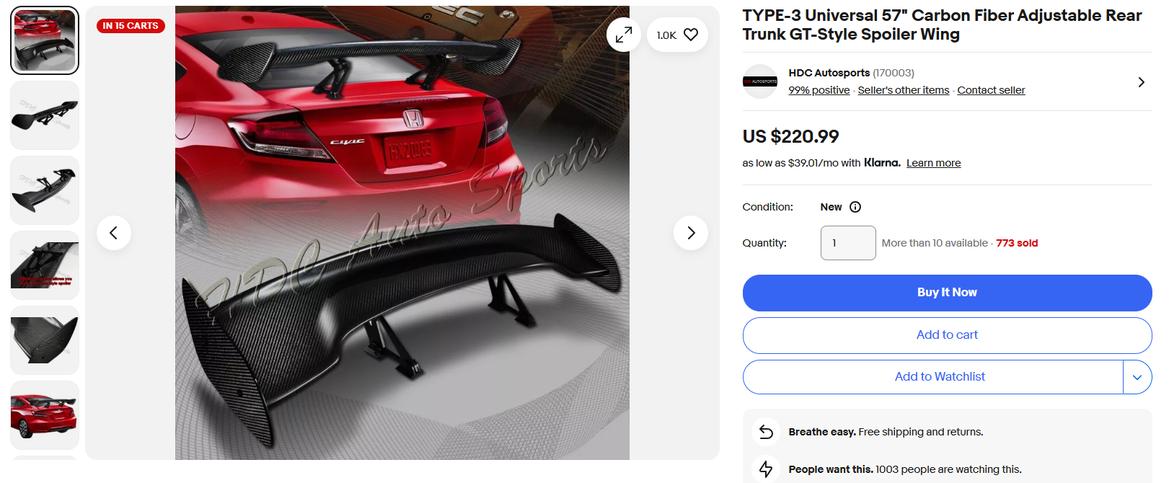Click the Quantity input field

848,243
